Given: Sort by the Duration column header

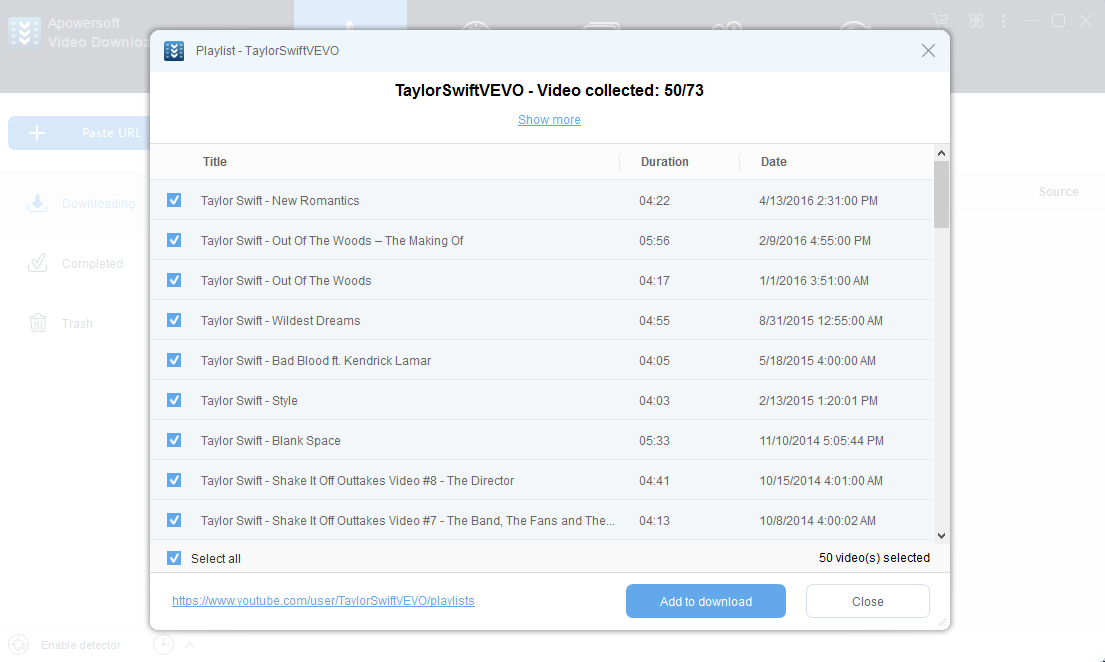Looking at the screenshot, I should pos(665,161).
